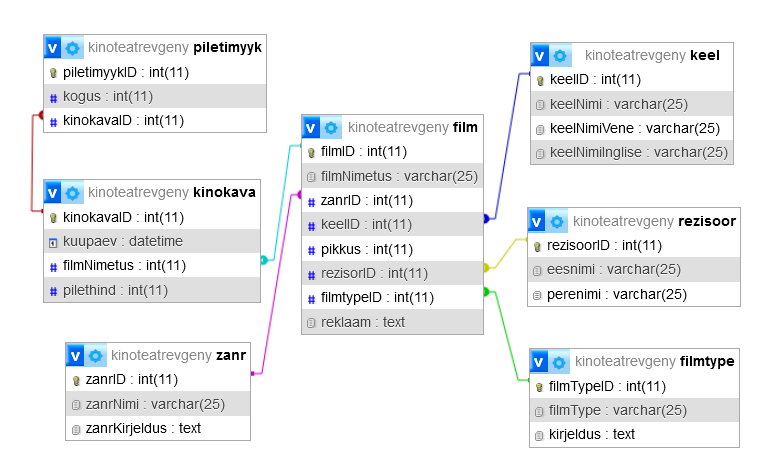The width and height of the screenshot is (774, 476).
Task: Click the gear icon on the piletimyyk table
Action: click(x=73, y=48)
